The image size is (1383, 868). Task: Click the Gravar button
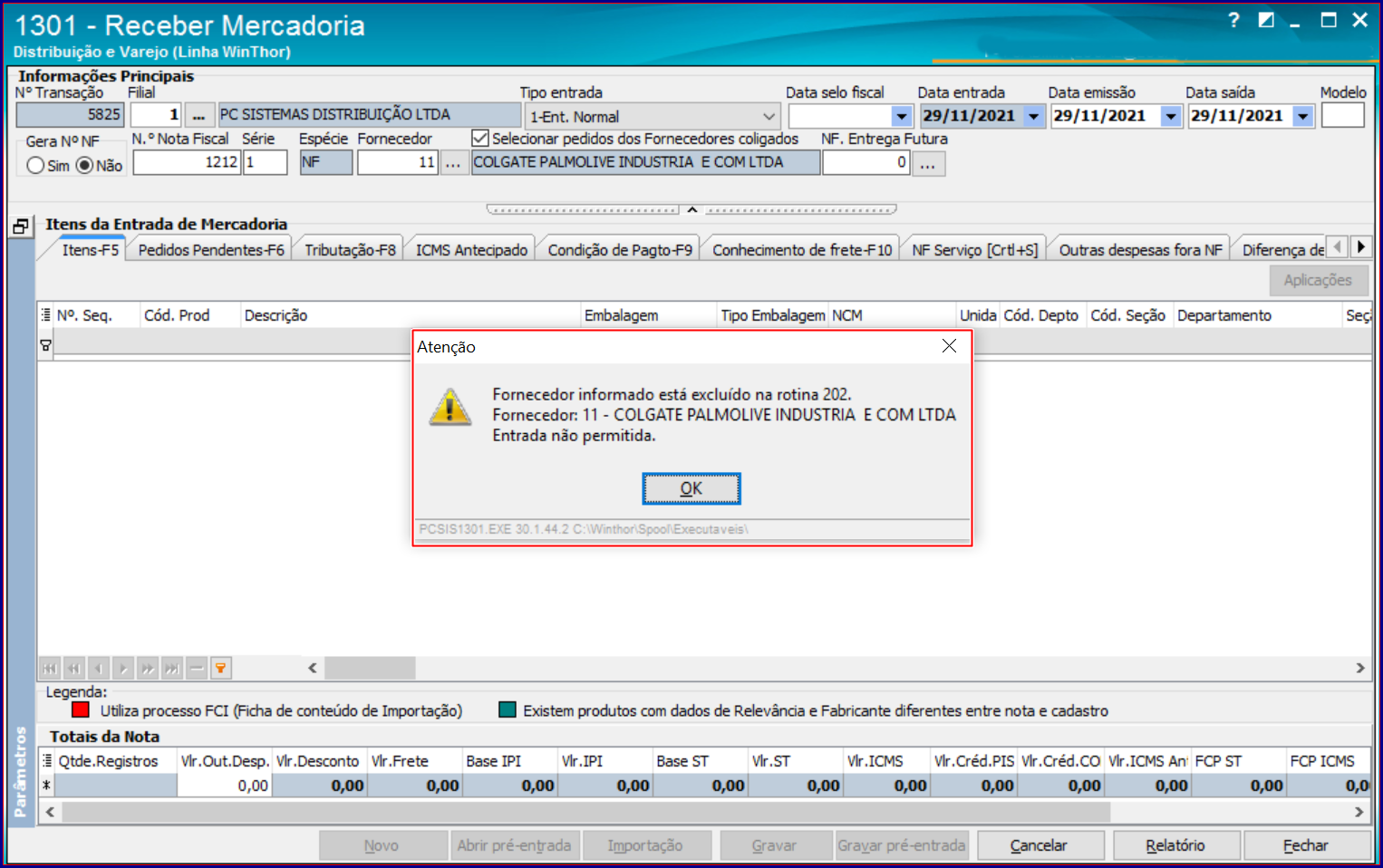(774, 845)
